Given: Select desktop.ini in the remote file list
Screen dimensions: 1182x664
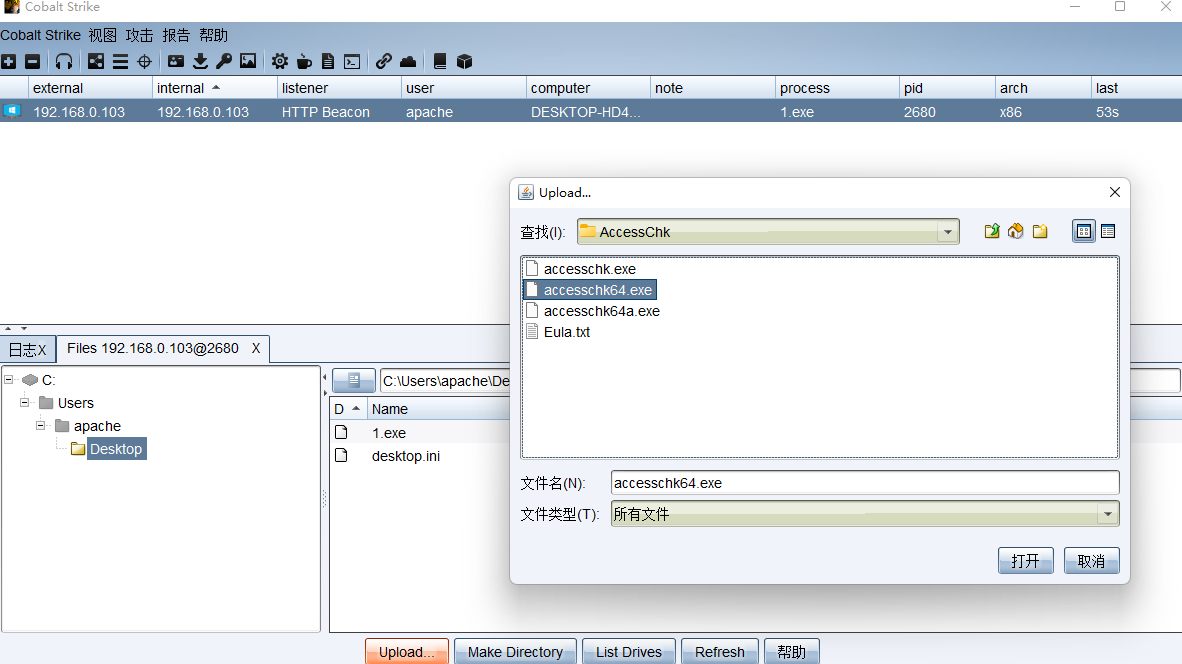Looking at the screenshot, I should pos(406,456).
